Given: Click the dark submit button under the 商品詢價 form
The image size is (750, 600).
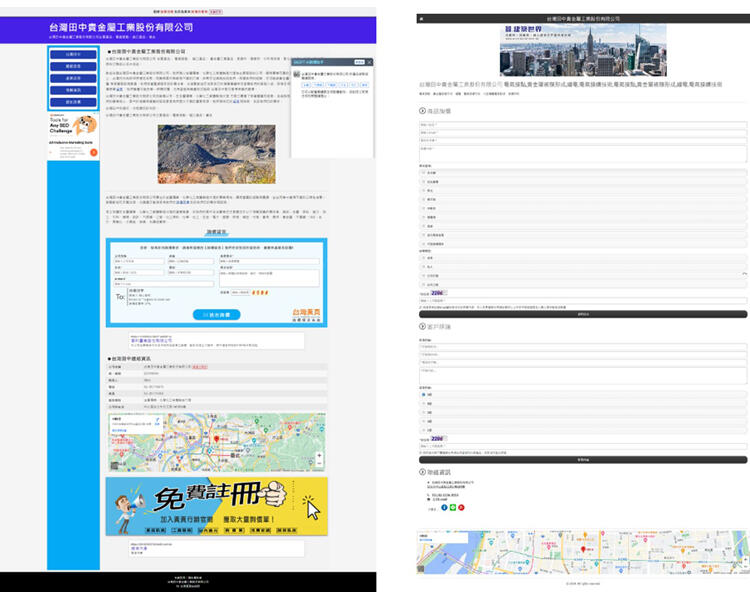Looking at the screenshot, I should 583,314.
